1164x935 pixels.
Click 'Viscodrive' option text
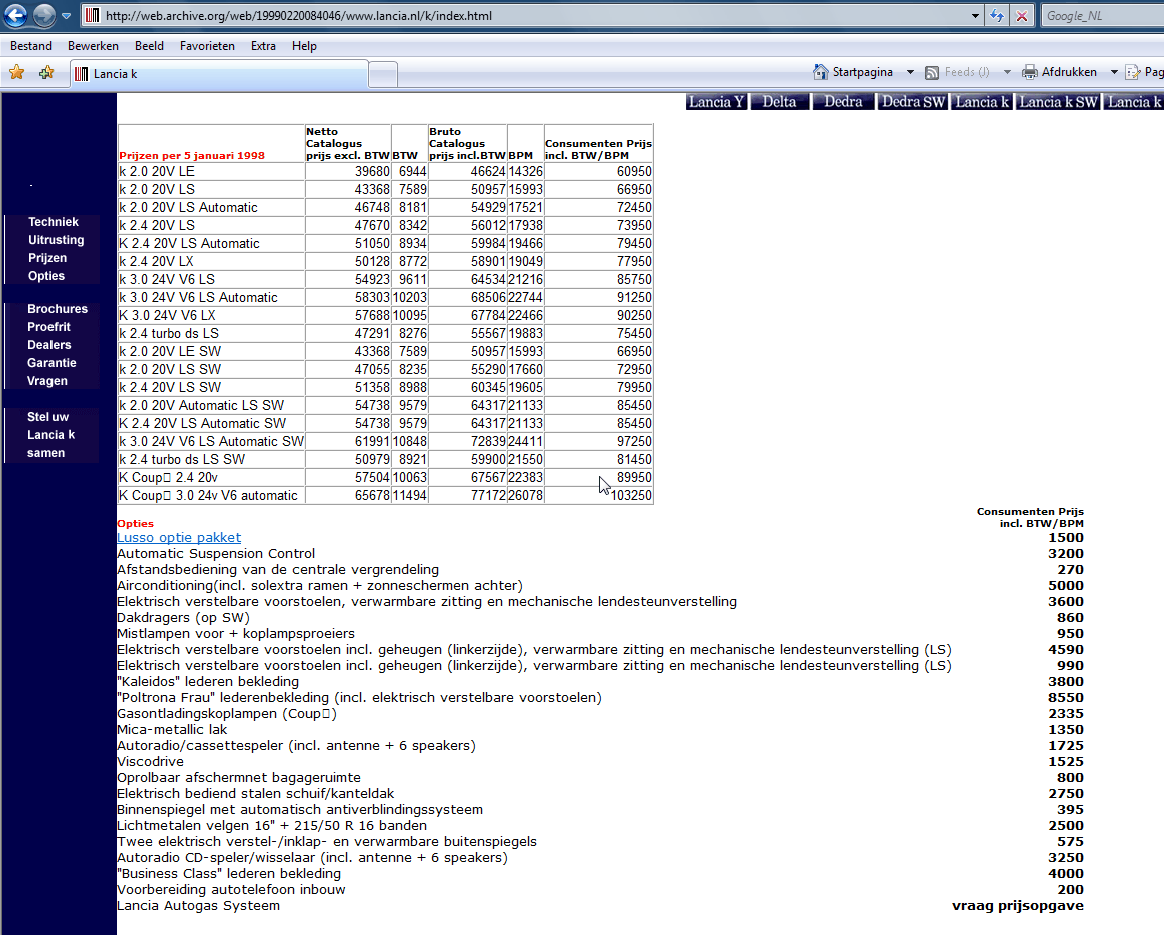pos(151,761)
